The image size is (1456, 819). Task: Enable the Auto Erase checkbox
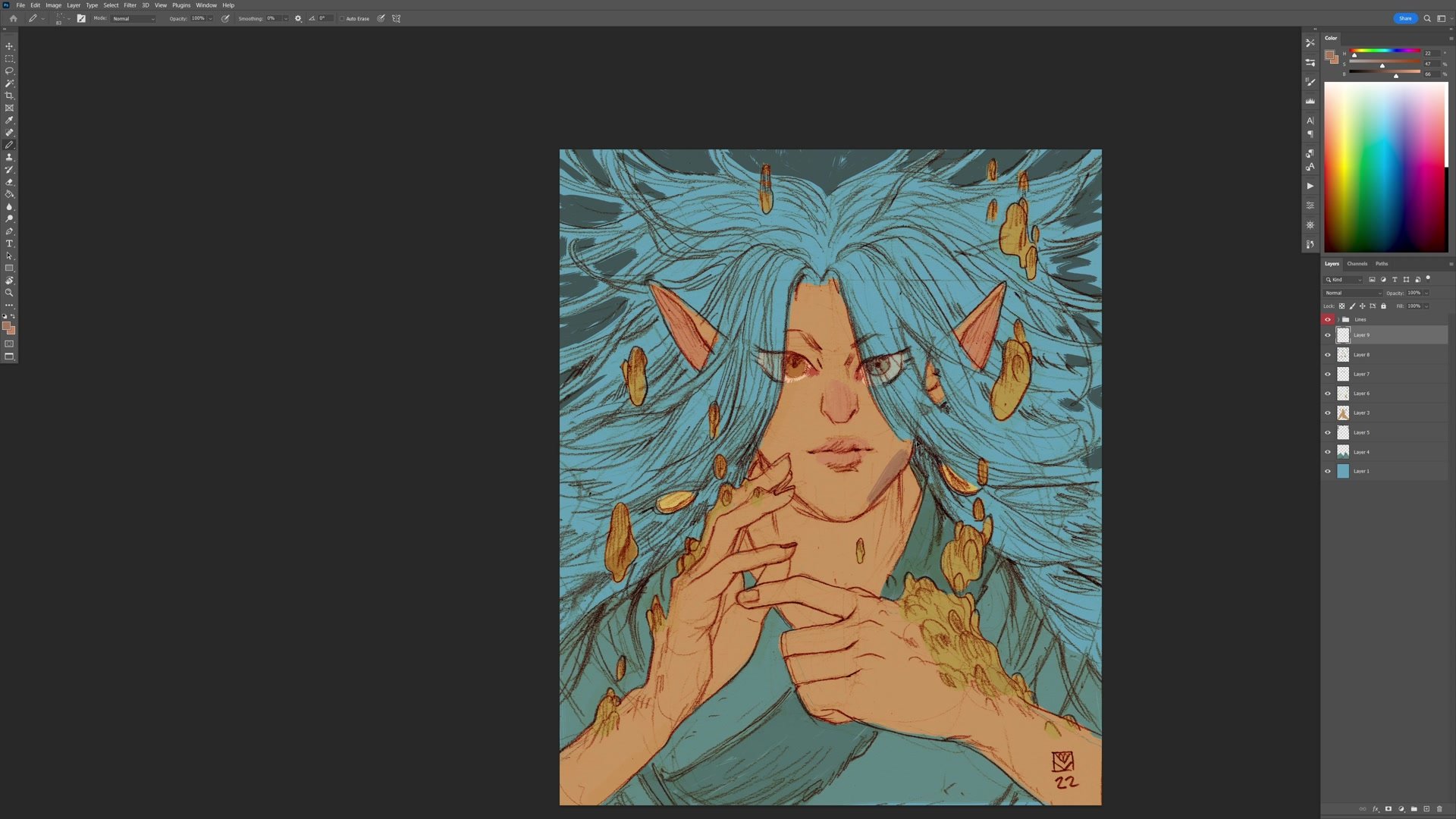pos(342,19)
